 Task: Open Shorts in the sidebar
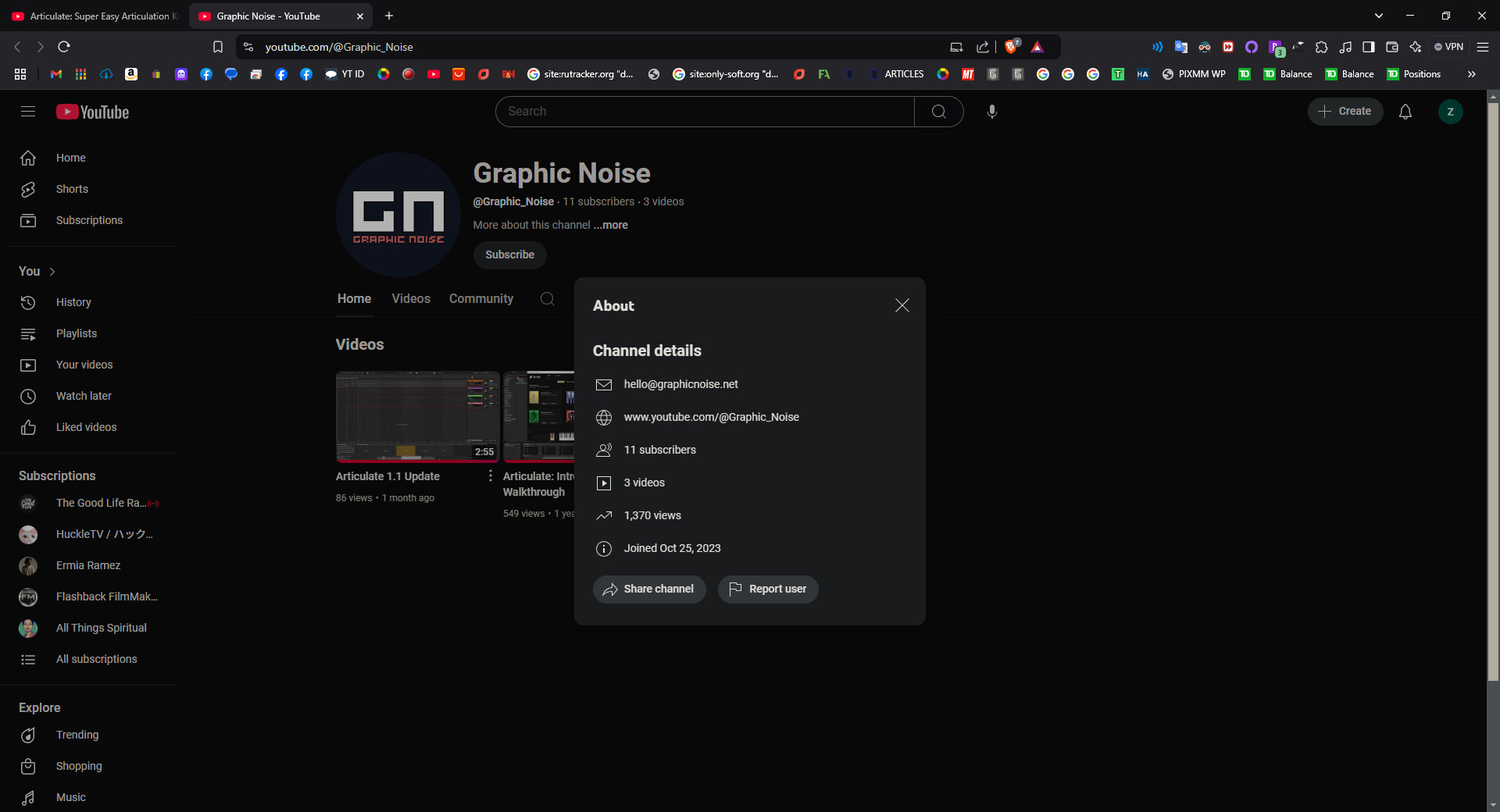click(x=94, y=189)
